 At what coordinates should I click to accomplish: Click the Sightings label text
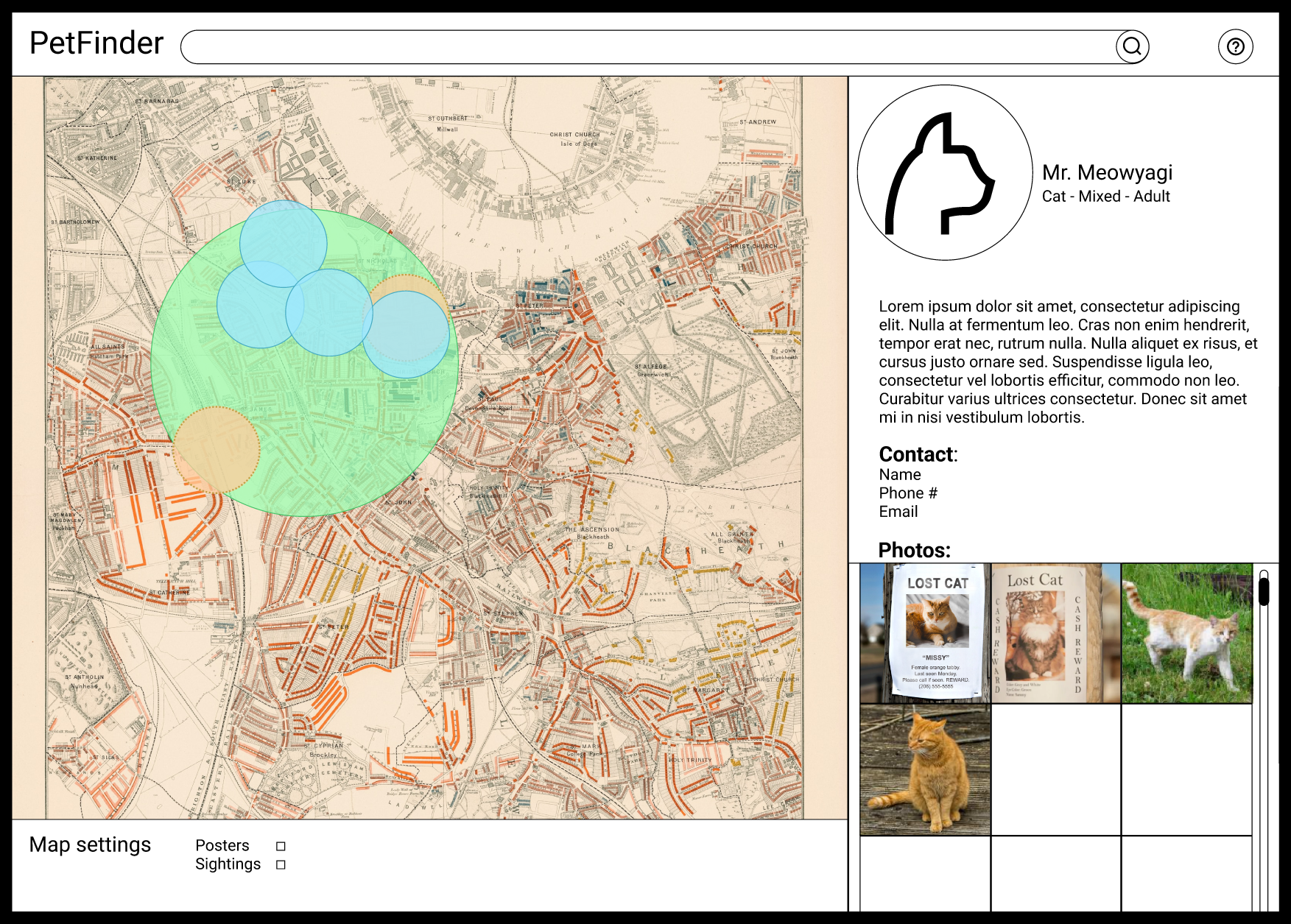coord(228,864)
